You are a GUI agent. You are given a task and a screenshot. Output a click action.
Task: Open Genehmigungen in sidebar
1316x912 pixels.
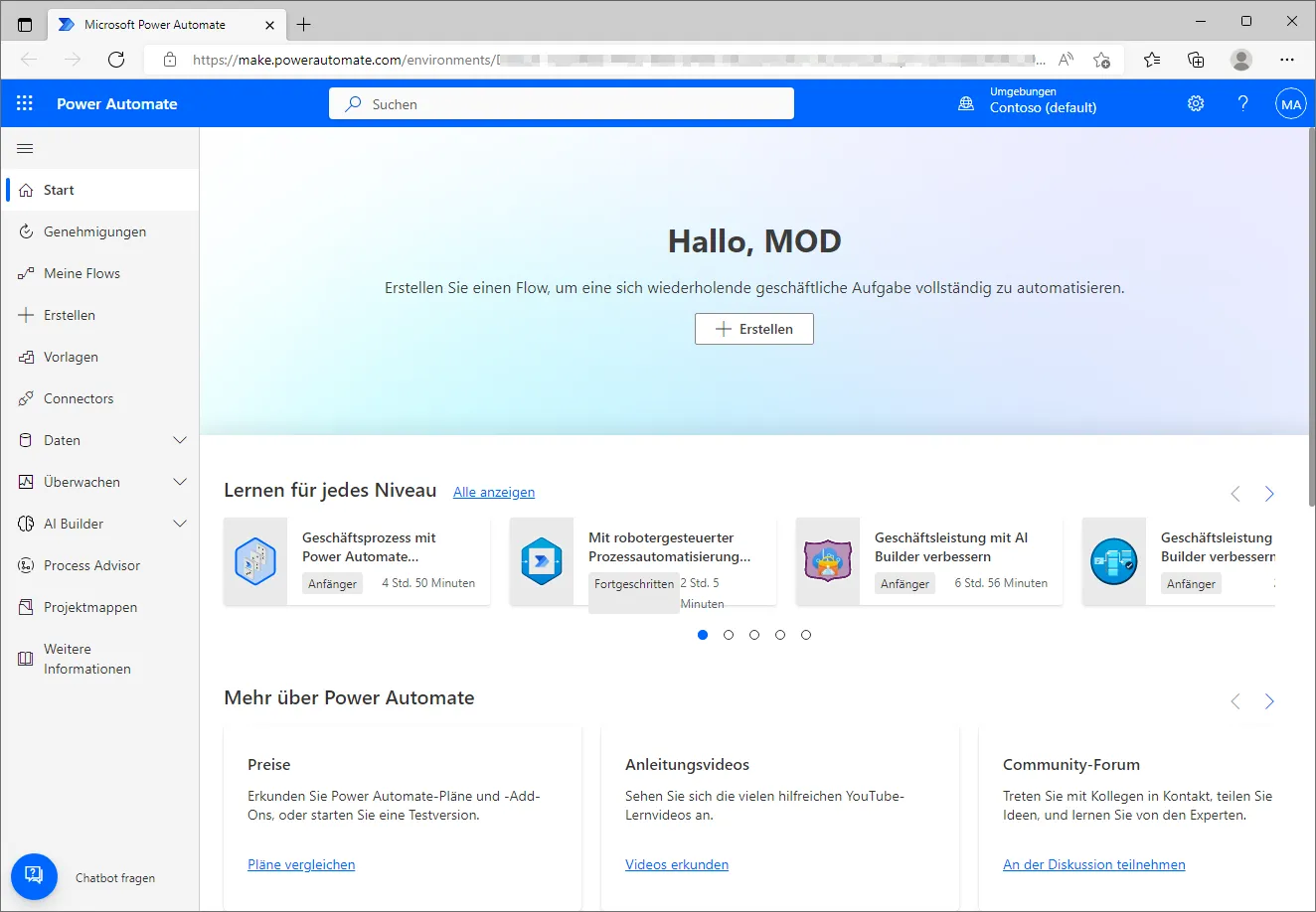(x=99, y=231)
